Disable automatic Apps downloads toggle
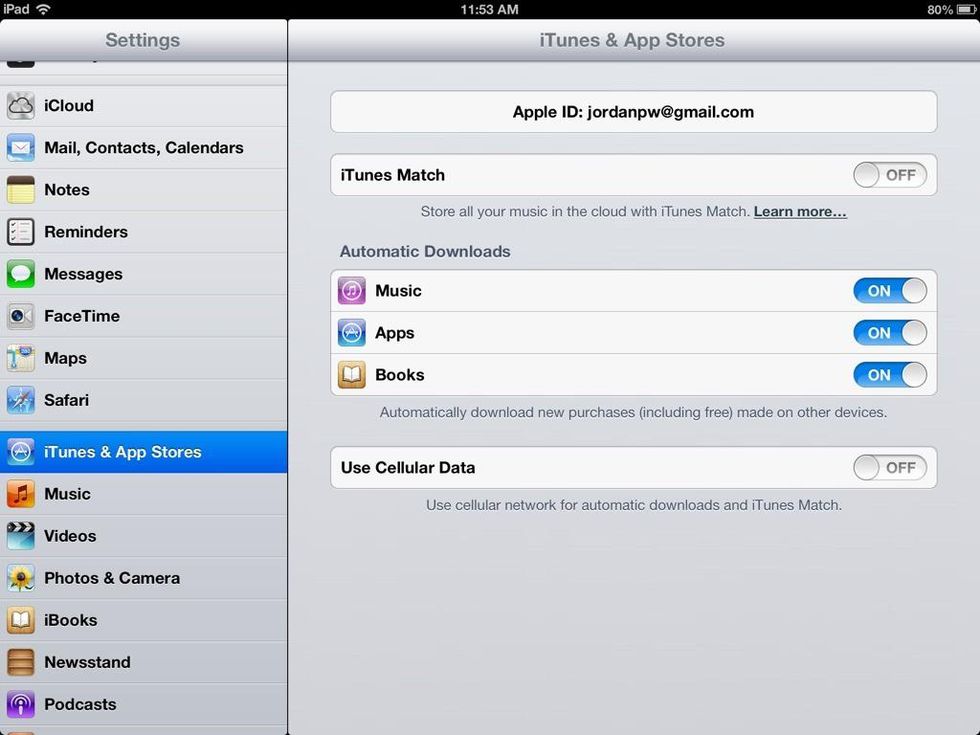The image size is (980, 735). coord(889,333)
